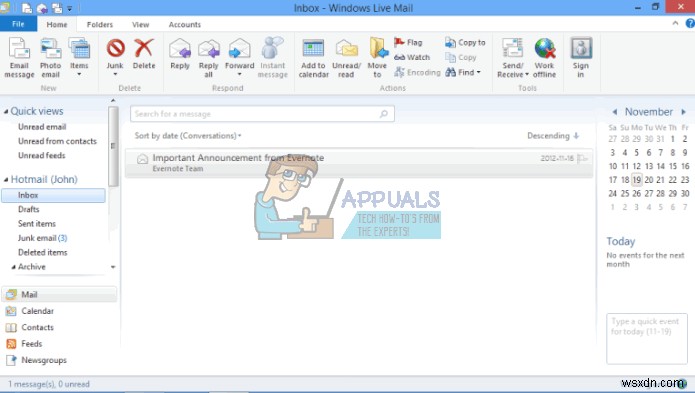The image size is (695, 393).
Task: Toggle flag on Evernote message
Action: point(583,158)
